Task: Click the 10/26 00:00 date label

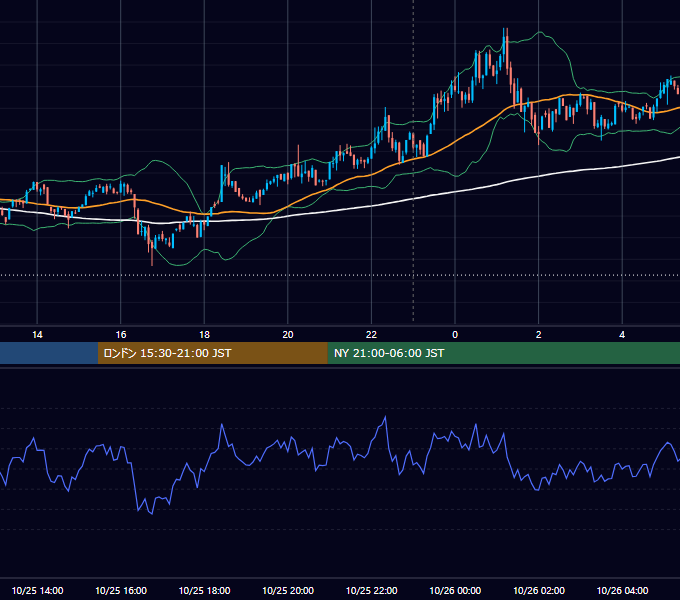Action: (x=455, y=590)
